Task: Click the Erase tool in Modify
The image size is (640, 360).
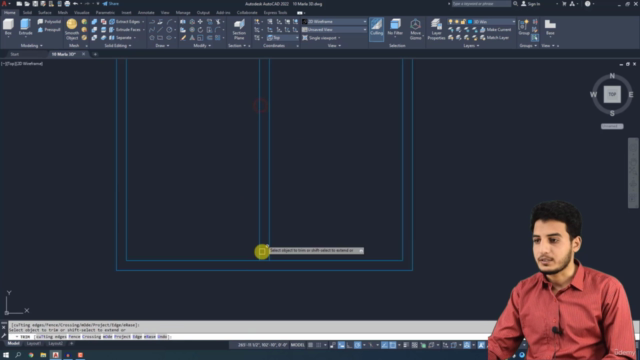Action: (183, 38)
